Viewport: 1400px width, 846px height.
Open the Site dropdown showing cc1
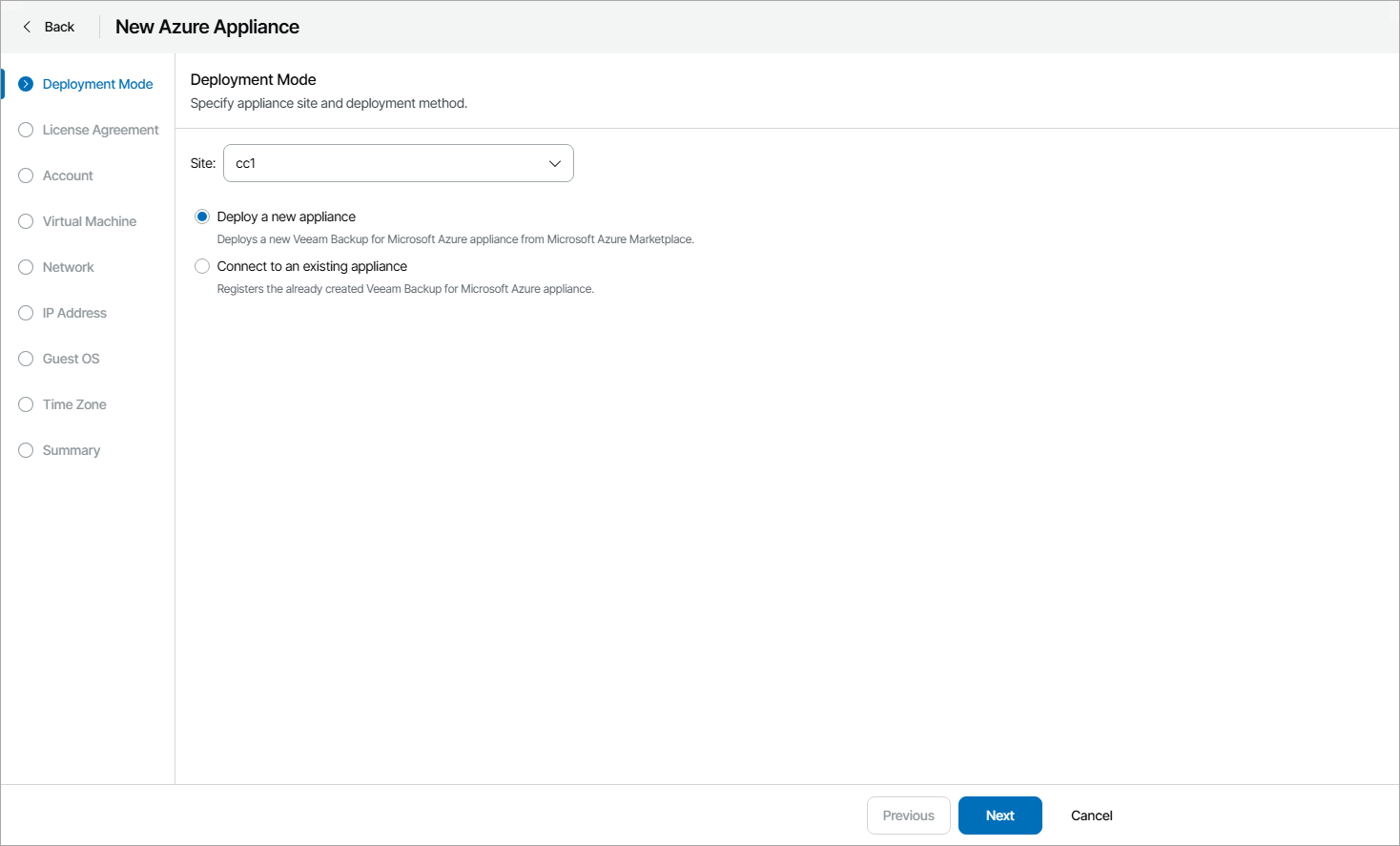398,163
